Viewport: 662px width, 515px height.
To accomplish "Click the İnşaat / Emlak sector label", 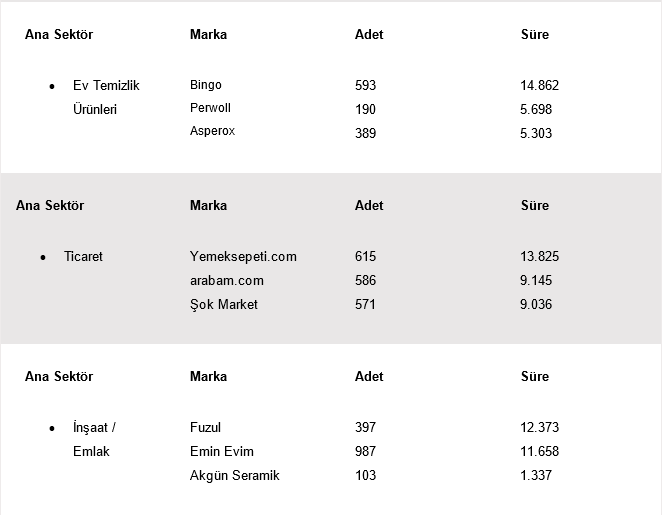I will point(95,439).
